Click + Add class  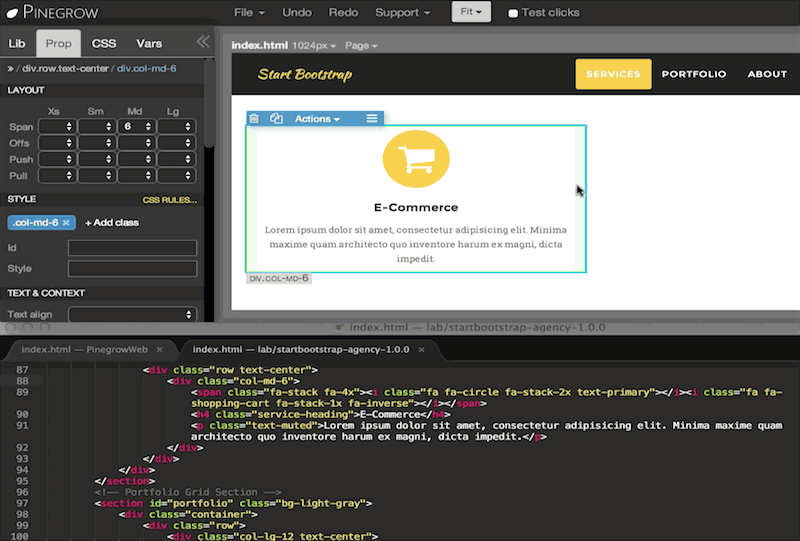pos(112,223)
